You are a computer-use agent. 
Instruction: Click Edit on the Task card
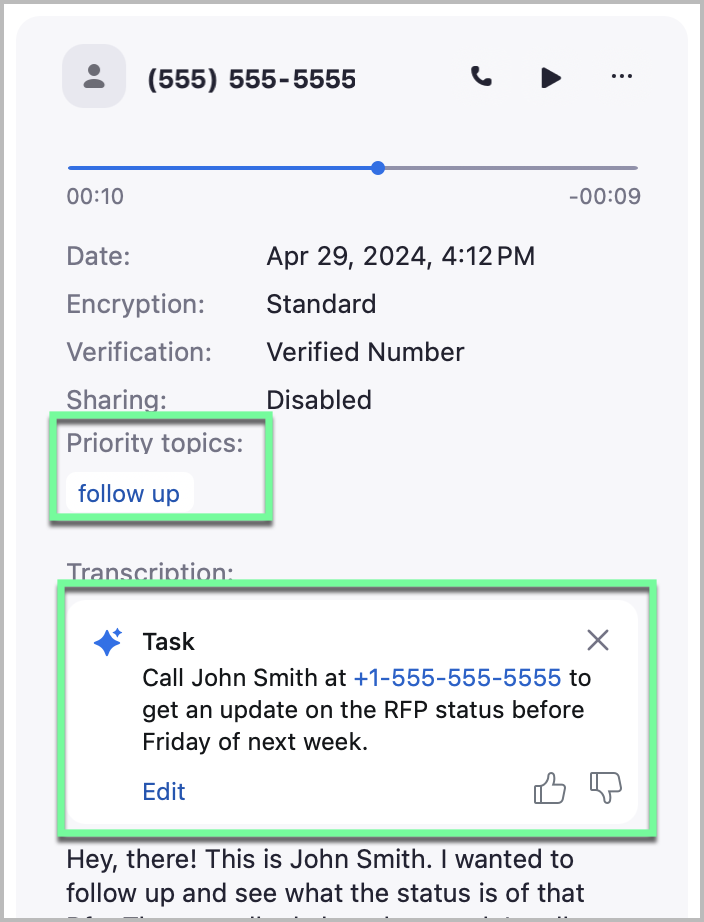pyautogui.click(x=164, y=792)
